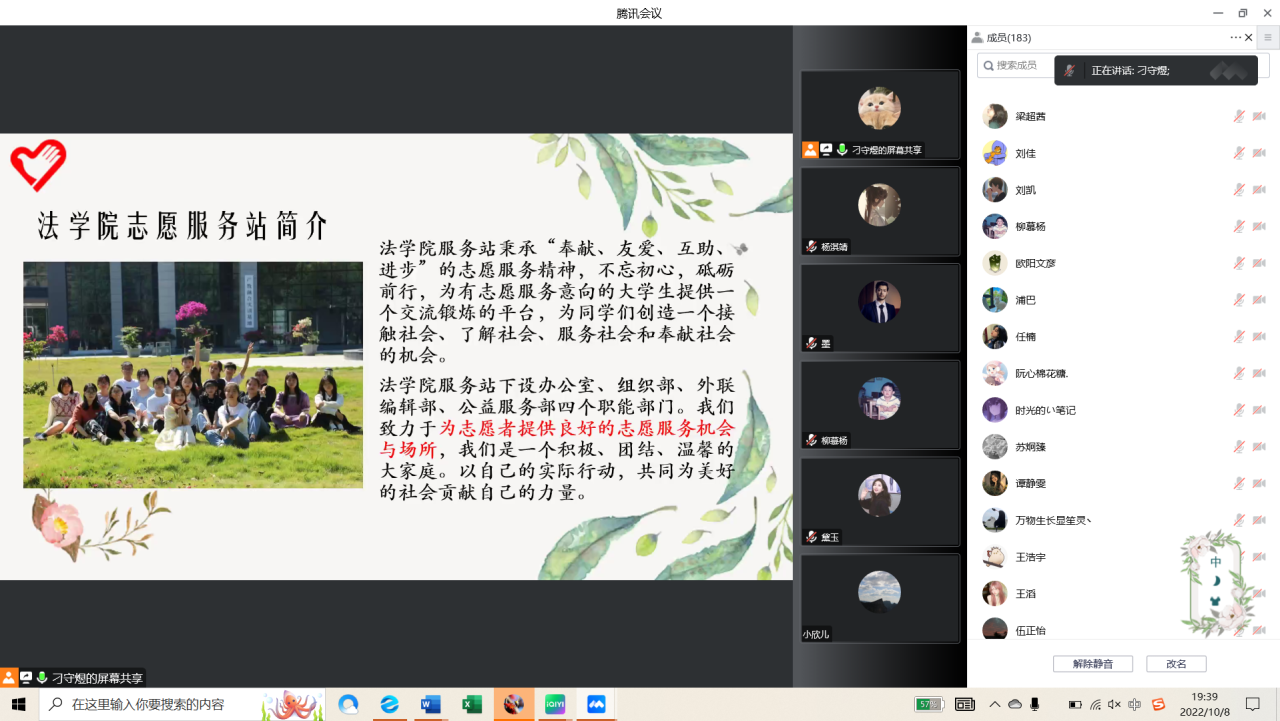The height and width of the screenshot is (721, 1280).
Task: Click the camera icon for member 任楠
Action: (x=1259, y=337)
